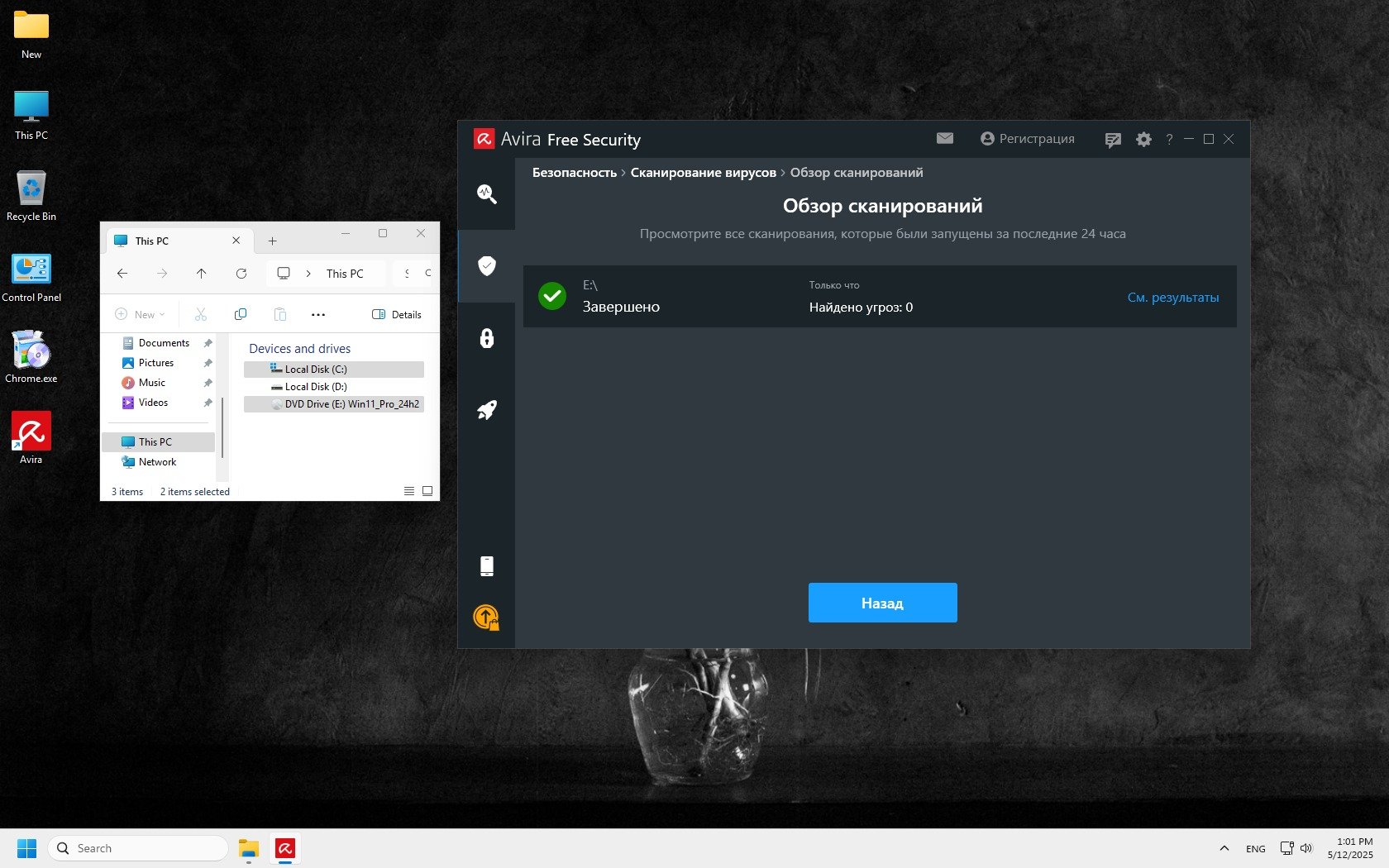The width and height of the screenshot is (1389, 868).
Task: Open Avira settings gear
Action: 1143,140
